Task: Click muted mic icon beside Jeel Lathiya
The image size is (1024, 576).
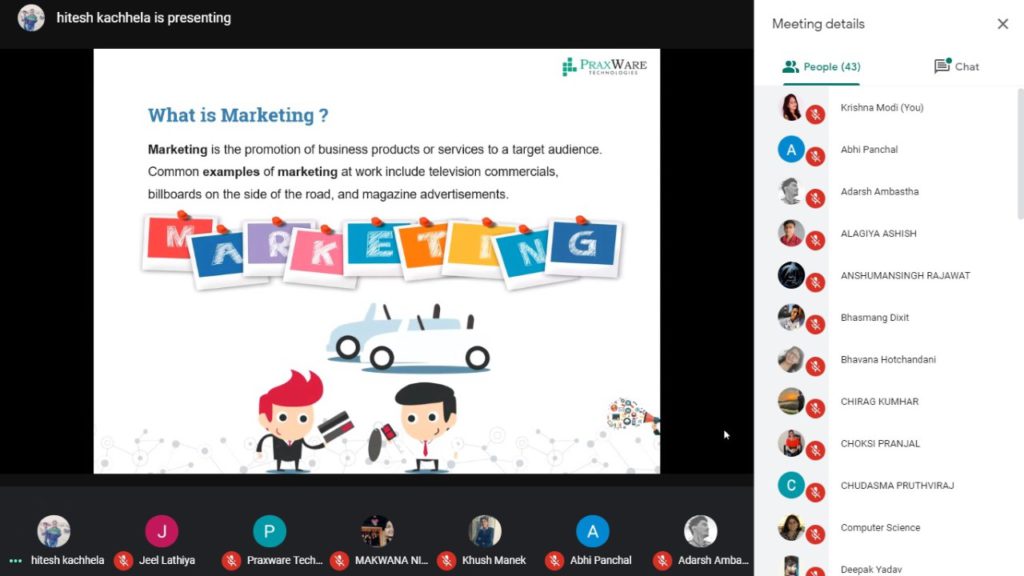Action: (x=123, y=560)
